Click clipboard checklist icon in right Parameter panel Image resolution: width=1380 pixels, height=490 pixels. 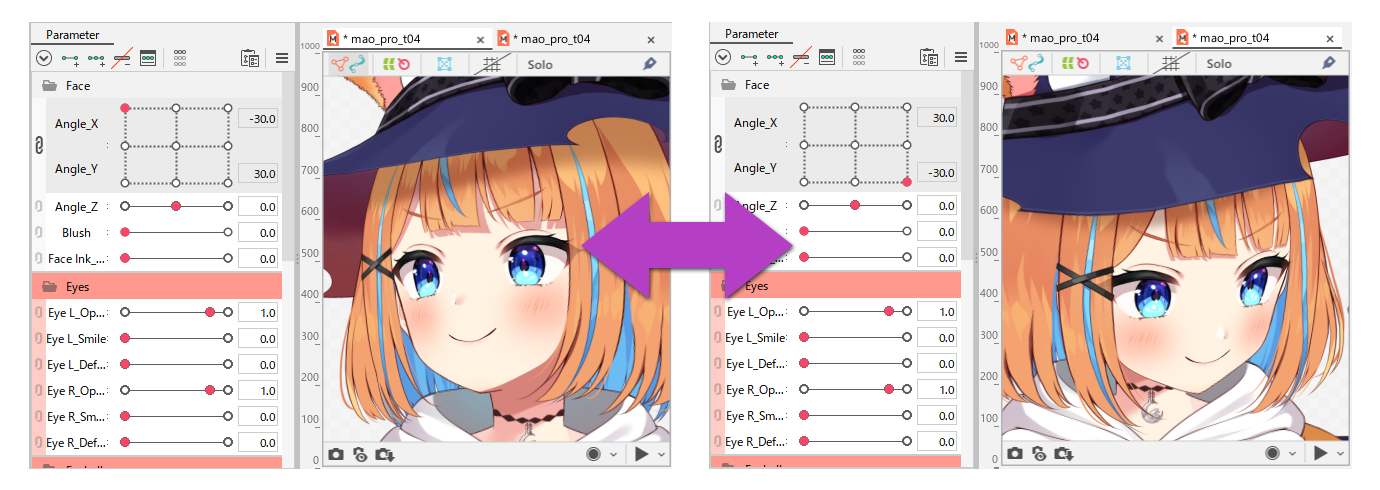pyautogui.click(x=929, y=57)
